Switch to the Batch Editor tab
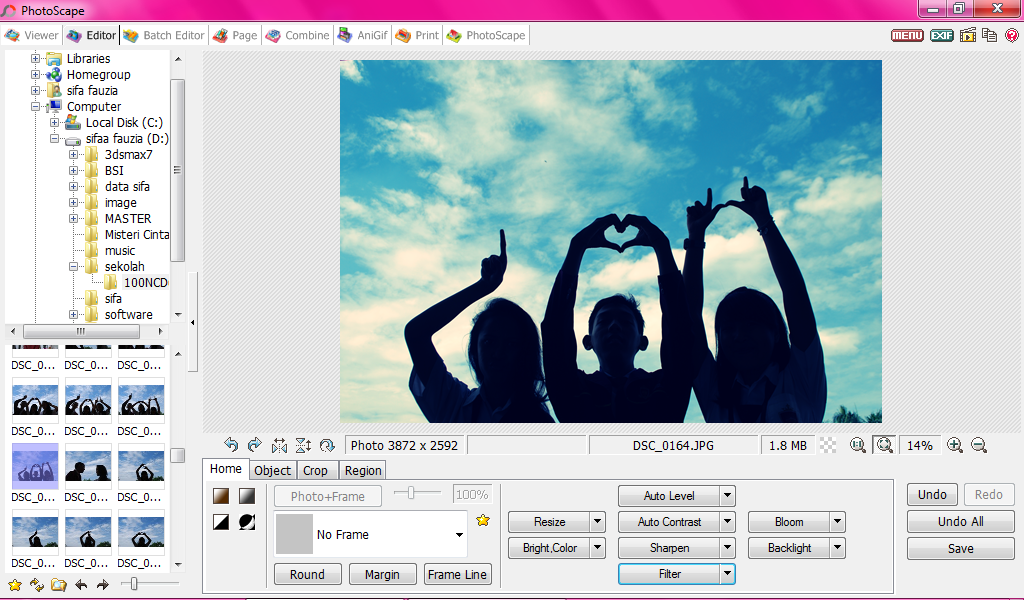 (165, 35)
